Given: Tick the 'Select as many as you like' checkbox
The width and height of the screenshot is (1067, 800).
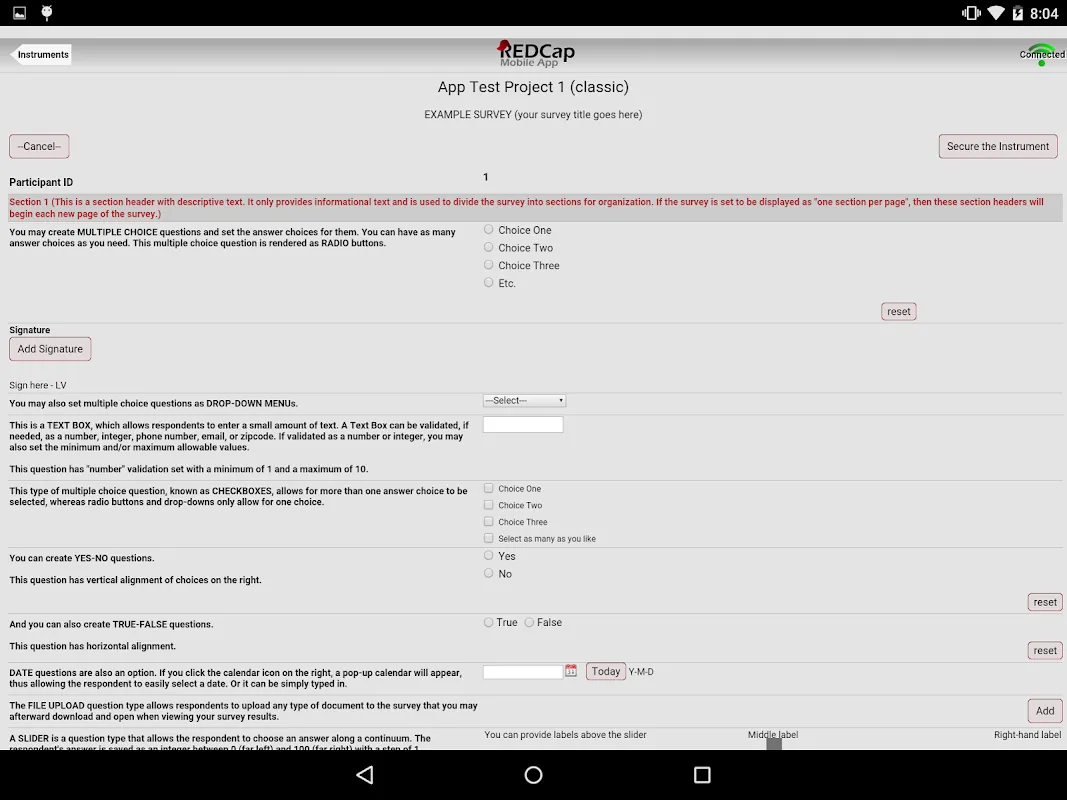Looking at the screenshot, I should 489,538.
